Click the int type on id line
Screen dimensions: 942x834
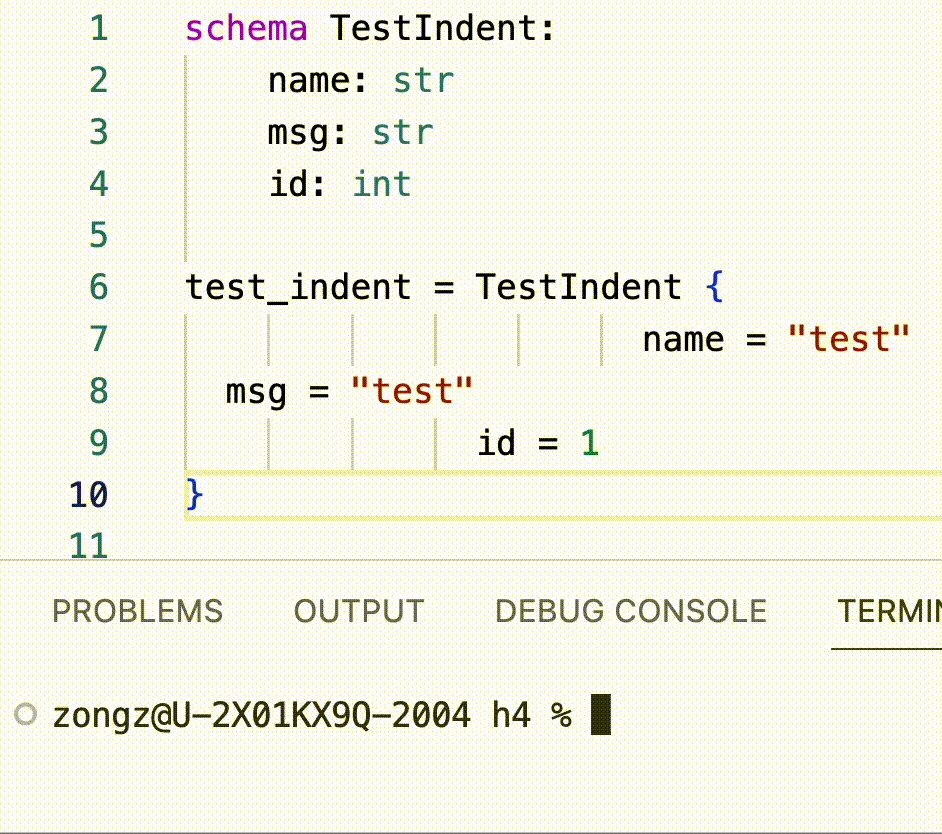tap(382, 184)
